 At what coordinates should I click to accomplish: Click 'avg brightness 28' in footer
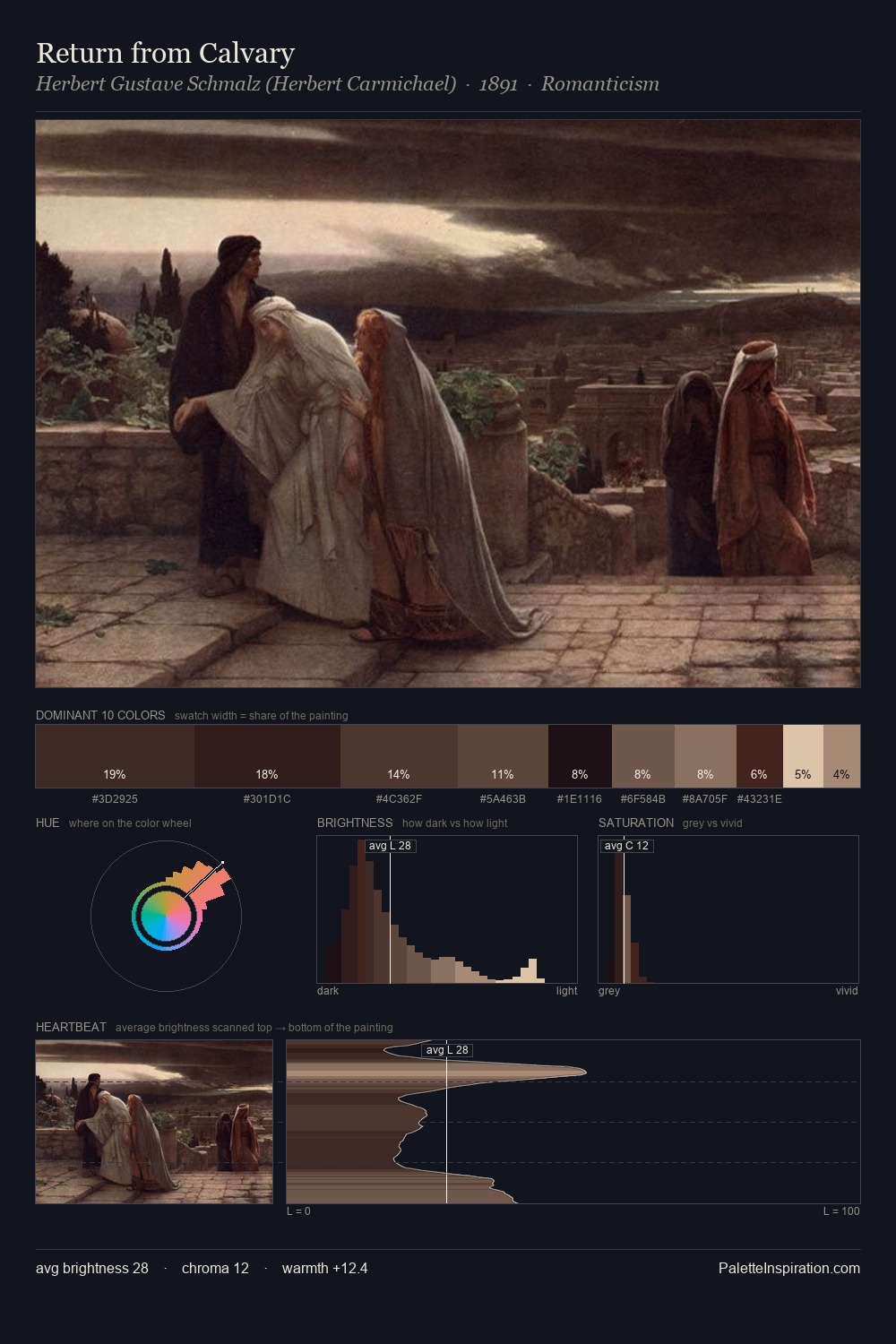[x=92, y=1268]
